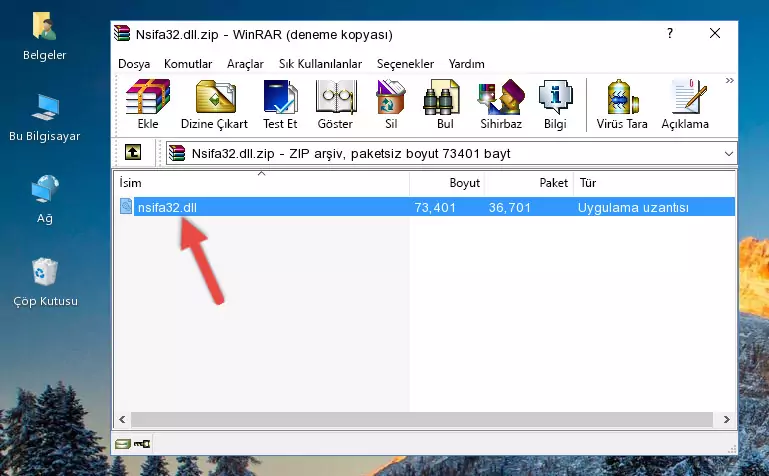Open the Seçenekler menu

tap(405, 64)
